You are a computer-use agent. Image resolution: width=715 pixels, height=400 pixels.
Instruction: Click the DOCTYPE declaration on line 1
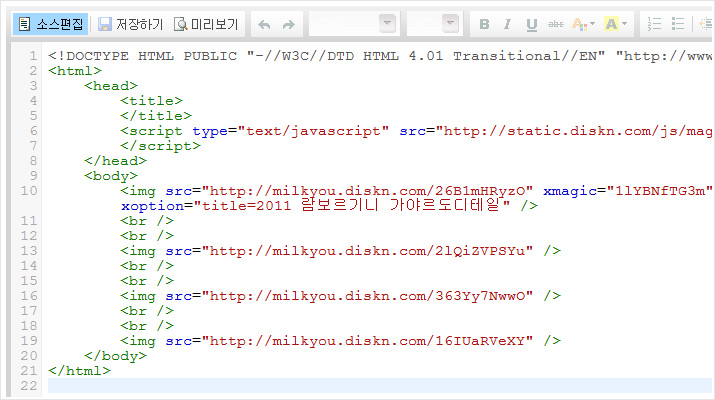point(379,56)
